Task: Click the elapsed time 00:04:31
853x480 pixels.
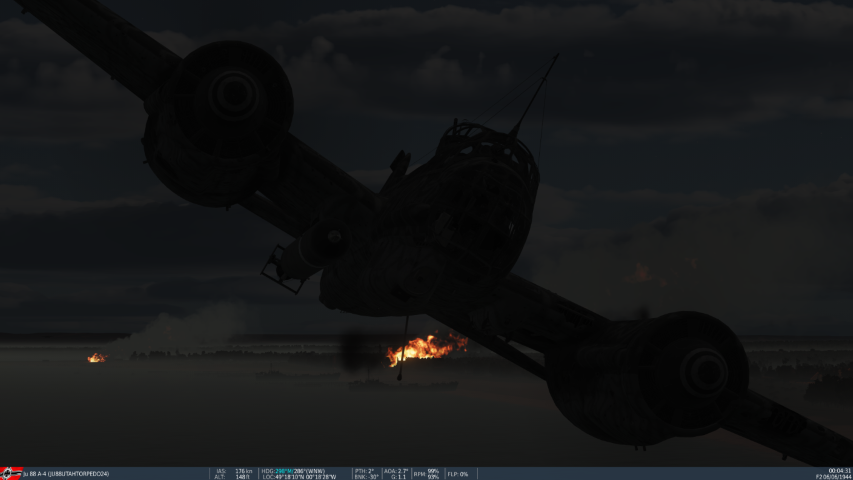Action: coord(839,470)
